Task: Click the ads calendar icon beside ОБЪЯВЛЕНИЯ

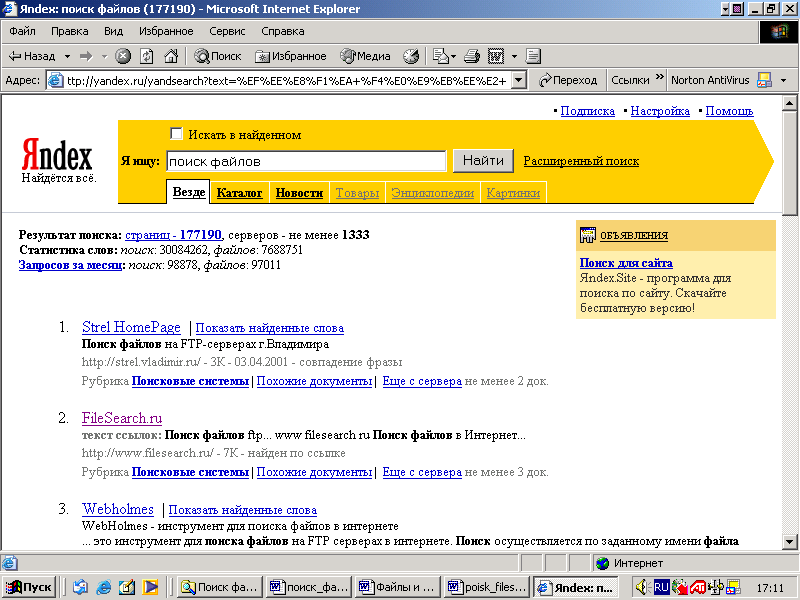Action: point(588,235)
